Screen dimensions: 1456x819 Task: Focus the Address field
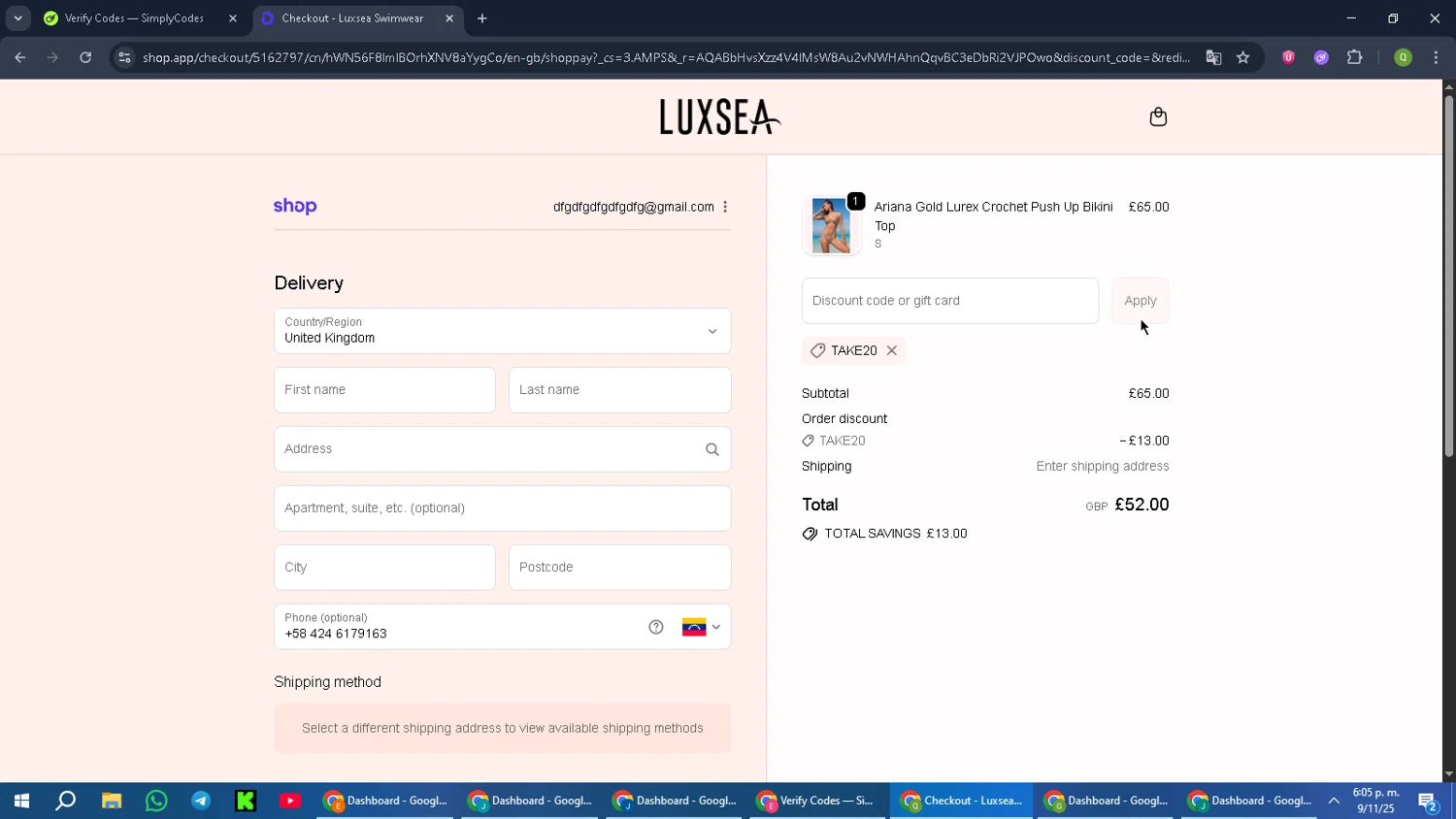503,449
